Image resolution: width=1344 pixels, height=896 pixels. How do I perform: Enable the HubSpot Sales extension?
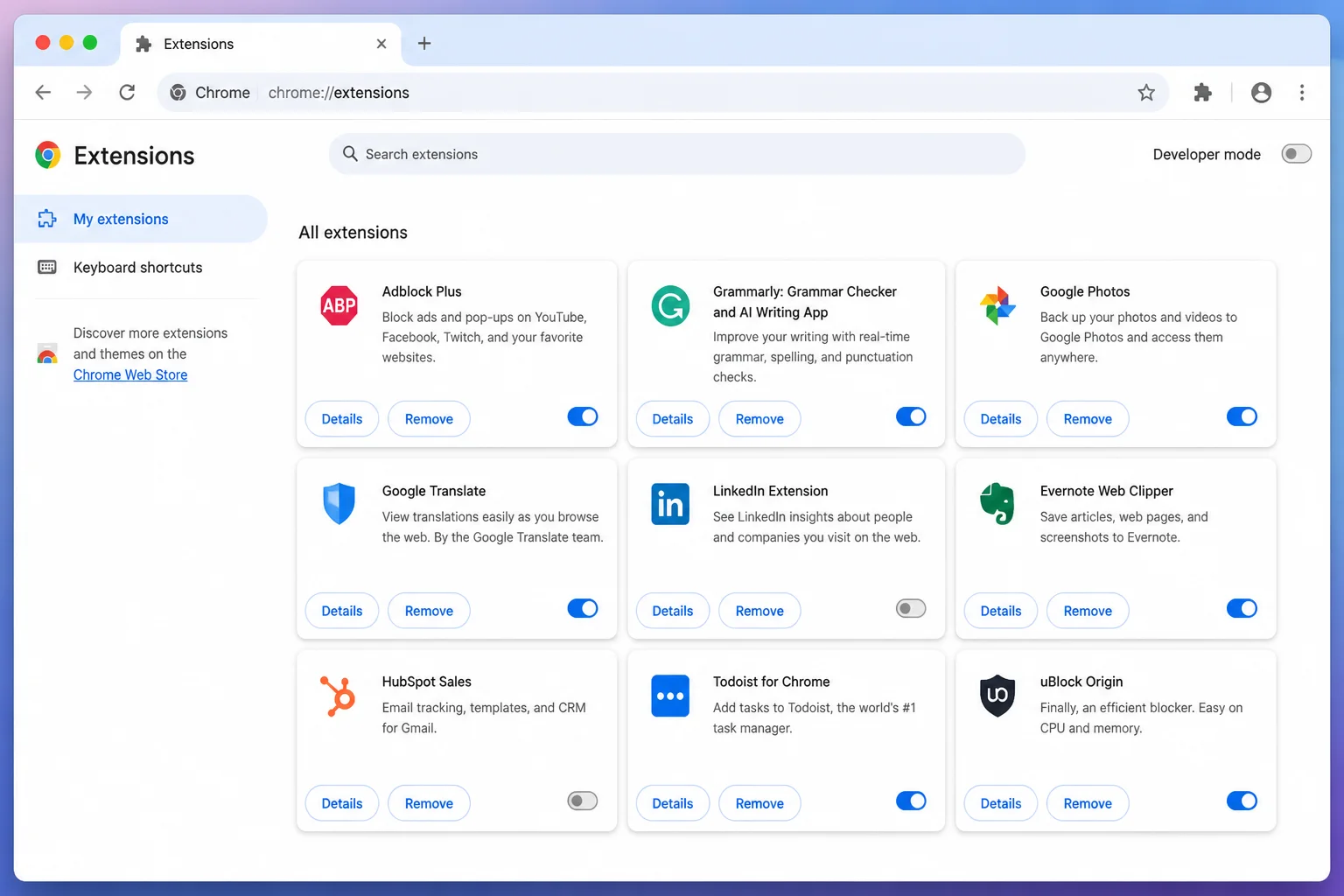tap(583, 801)
